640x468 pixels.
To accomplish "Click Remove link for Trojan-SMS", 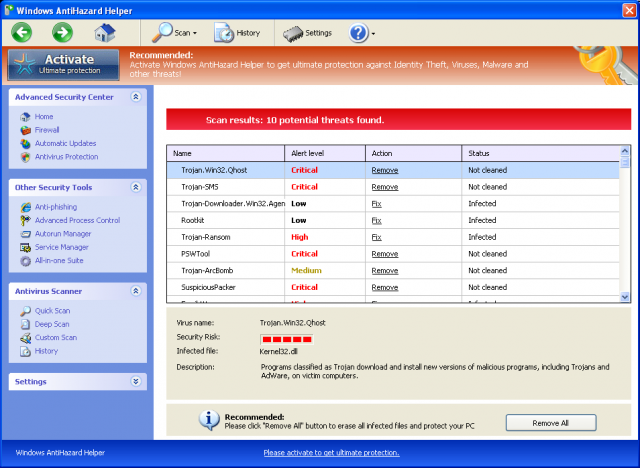I will pos(384,187).
